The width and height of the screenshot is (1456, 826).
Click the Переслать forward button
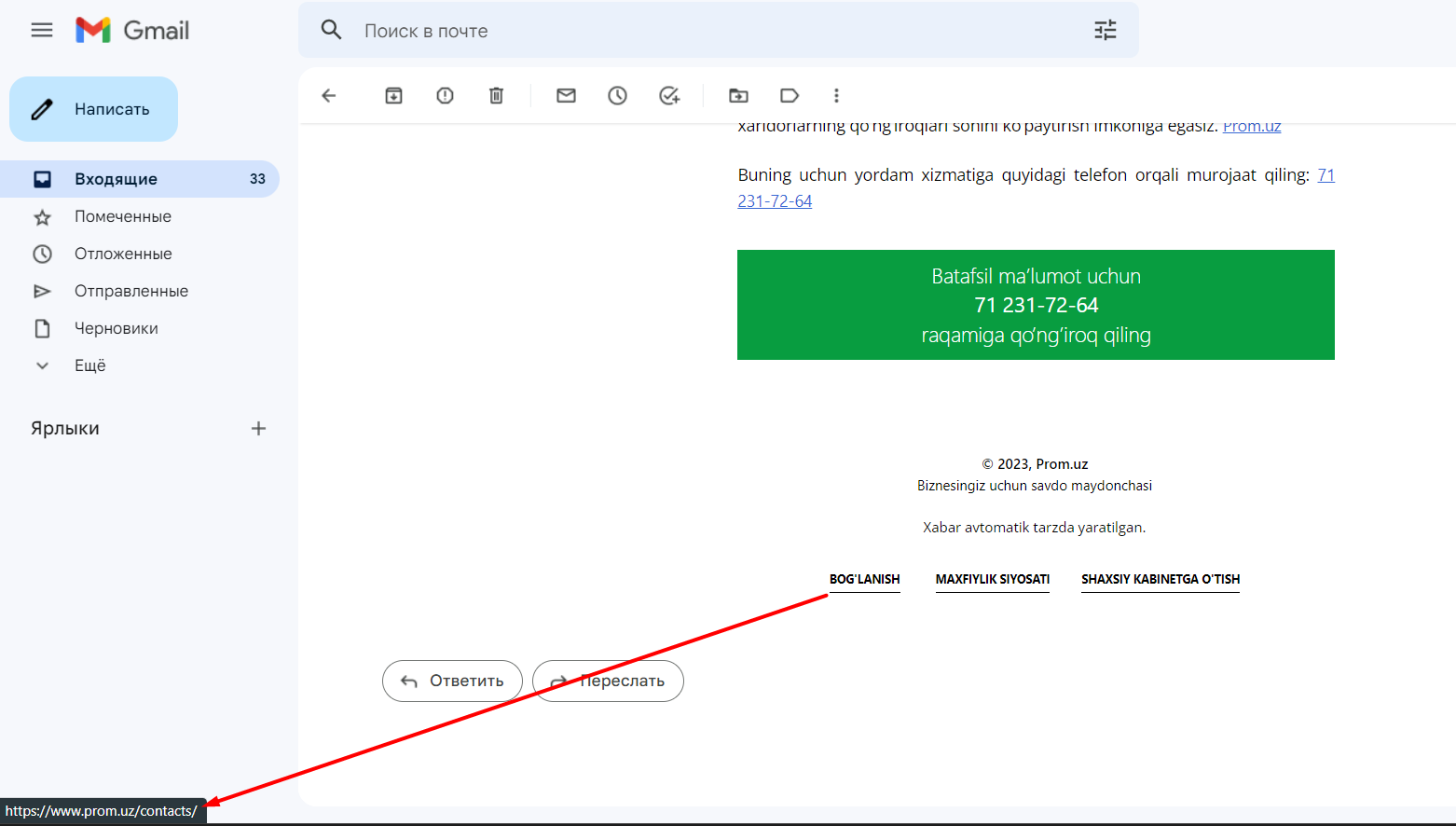[x=608, y=681]
